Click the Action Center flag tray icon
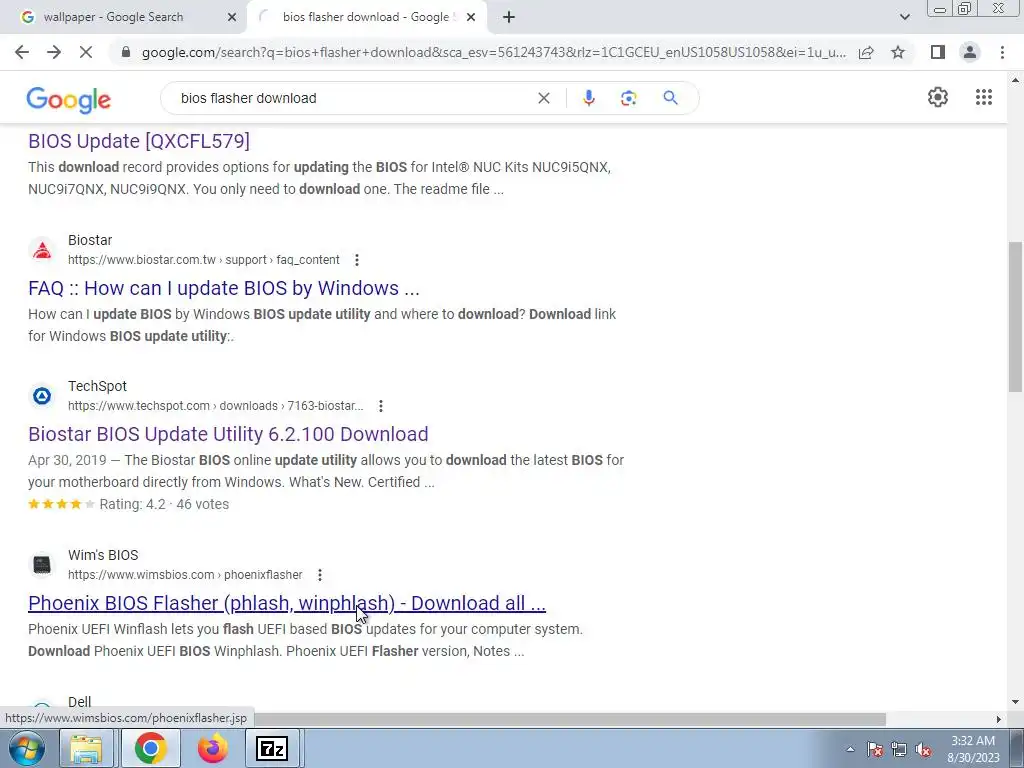This screenshot has width=1024, height=768. pyautogui.click(x=875, y=749)
